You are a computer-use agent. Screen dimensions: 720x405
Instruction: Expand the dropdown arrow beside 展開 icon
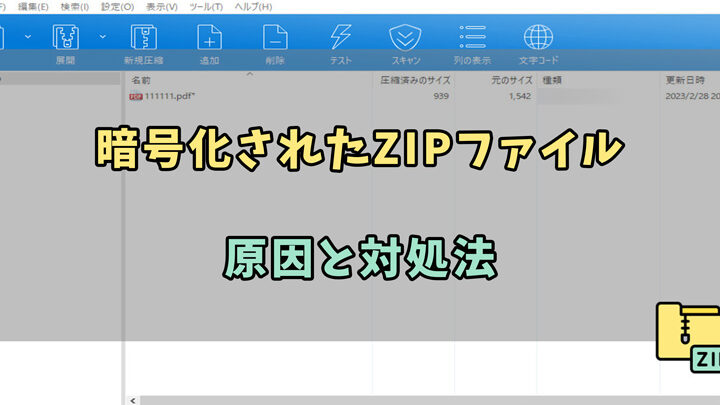103,38
